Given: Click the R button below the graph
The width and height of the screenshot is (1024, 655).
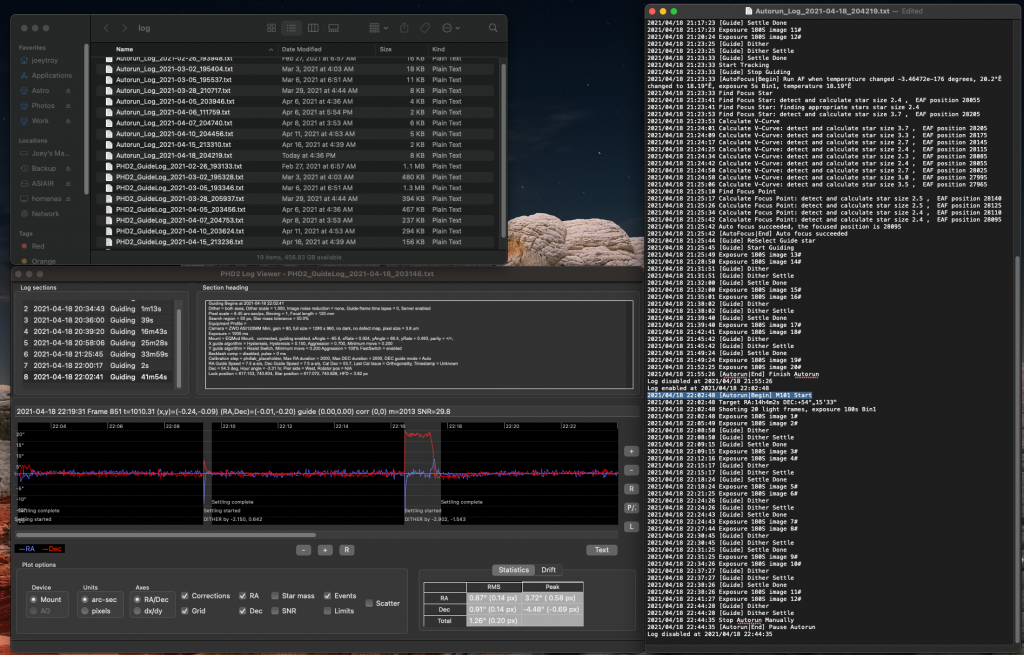Looking at the screenshot, I should pyautogui.click(x=347, y=550).
